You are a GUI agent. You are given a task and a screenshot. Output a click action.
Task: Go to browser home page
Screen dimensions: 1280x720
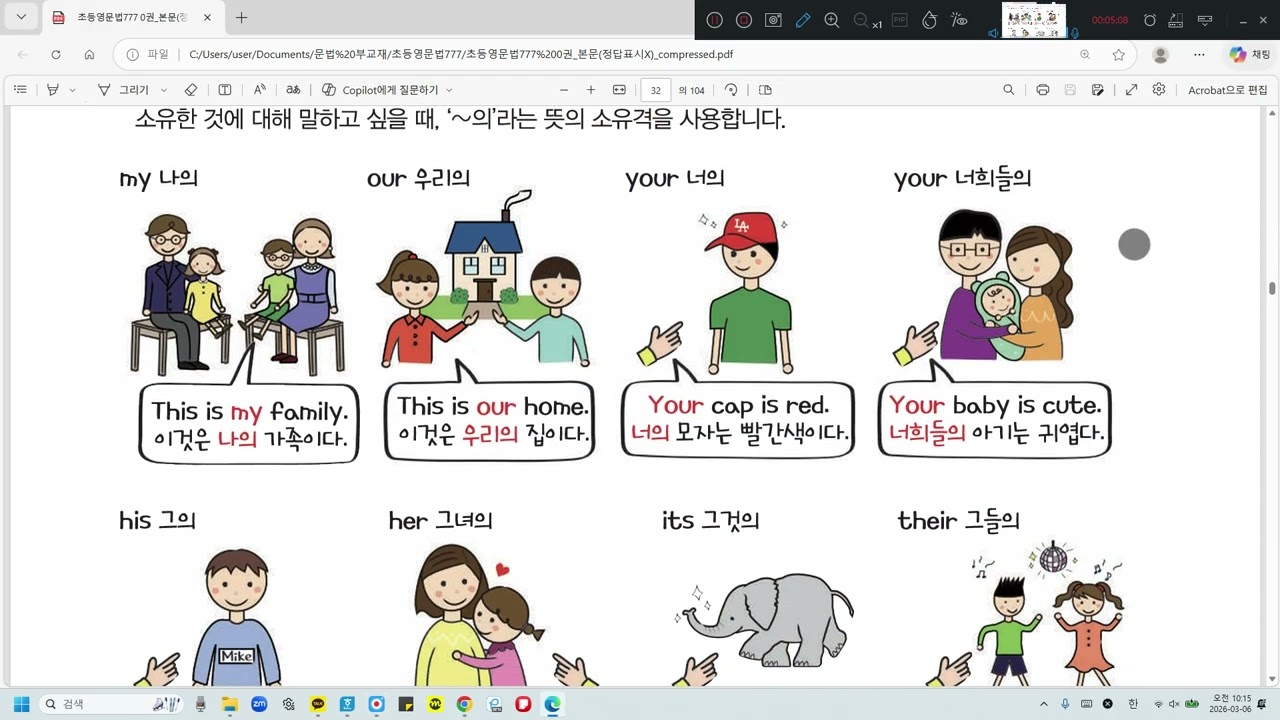click(x=89, y=55)
